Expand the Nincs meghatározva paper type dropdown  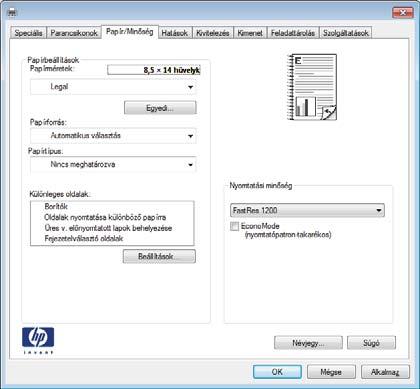point(113,164)
